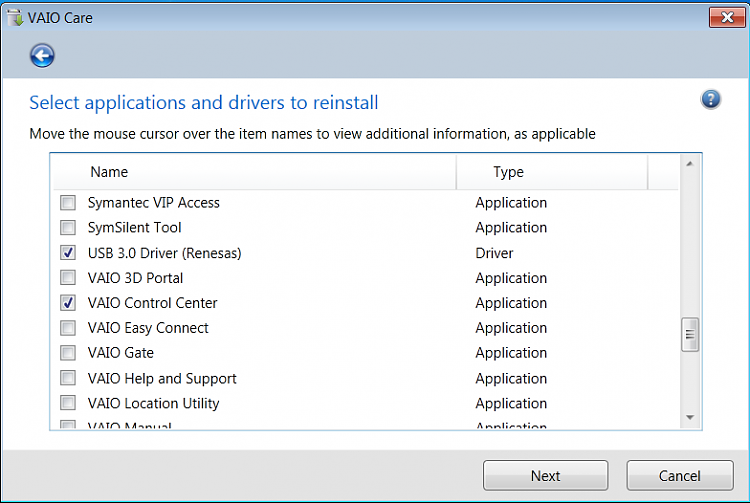Check the VAIO 3D Portal checkbox
The height and width of the screenshot is (503, 750).
(68, 278)
